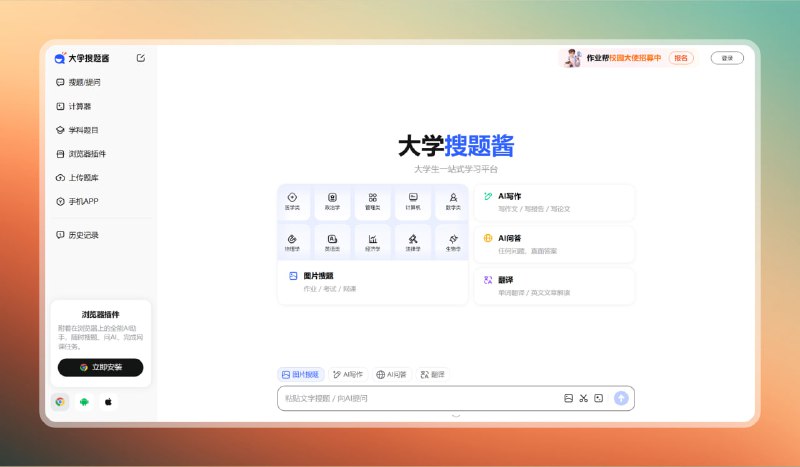Open the 作业帮校园大使招募中 banner
Screen dimensions: 800x467
pyautogui.click(x=629, y=58)
